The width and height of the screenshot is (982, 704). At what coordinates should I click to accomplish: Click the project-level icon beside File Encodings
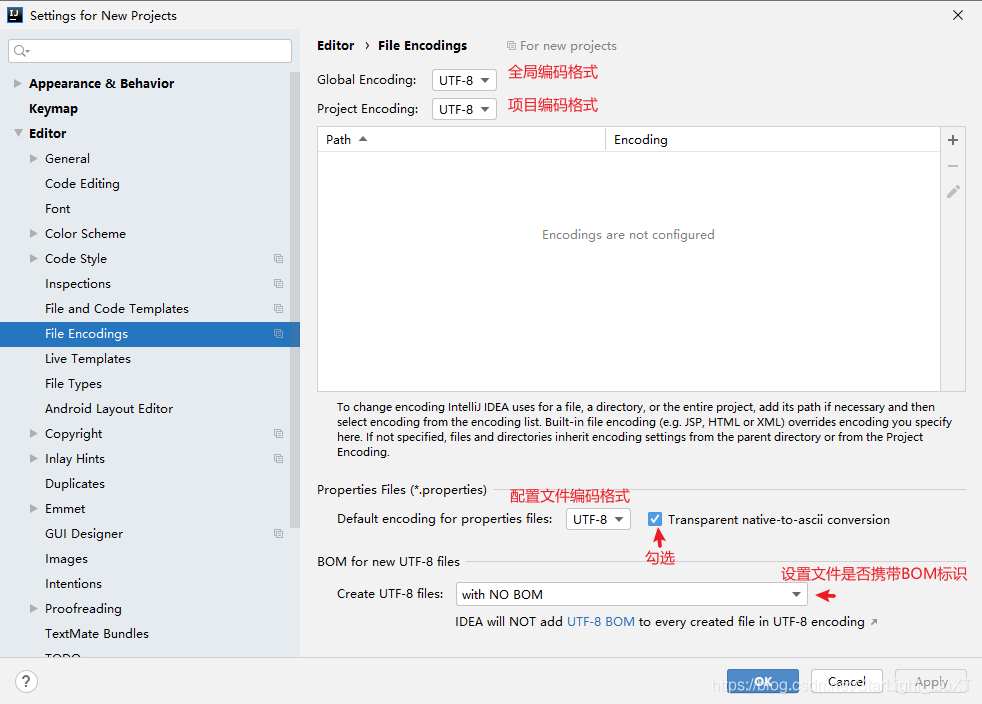(x=279, y=334)
